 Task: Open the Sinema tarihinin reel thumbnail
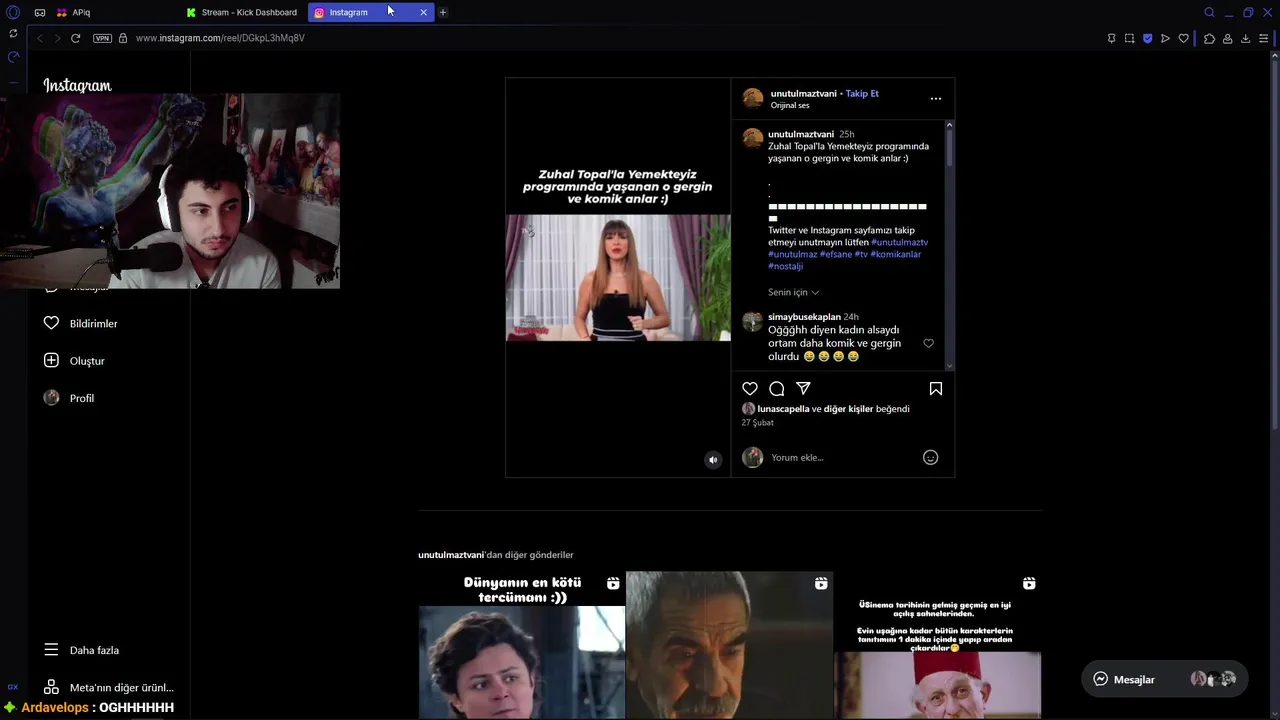pos(938,645)
